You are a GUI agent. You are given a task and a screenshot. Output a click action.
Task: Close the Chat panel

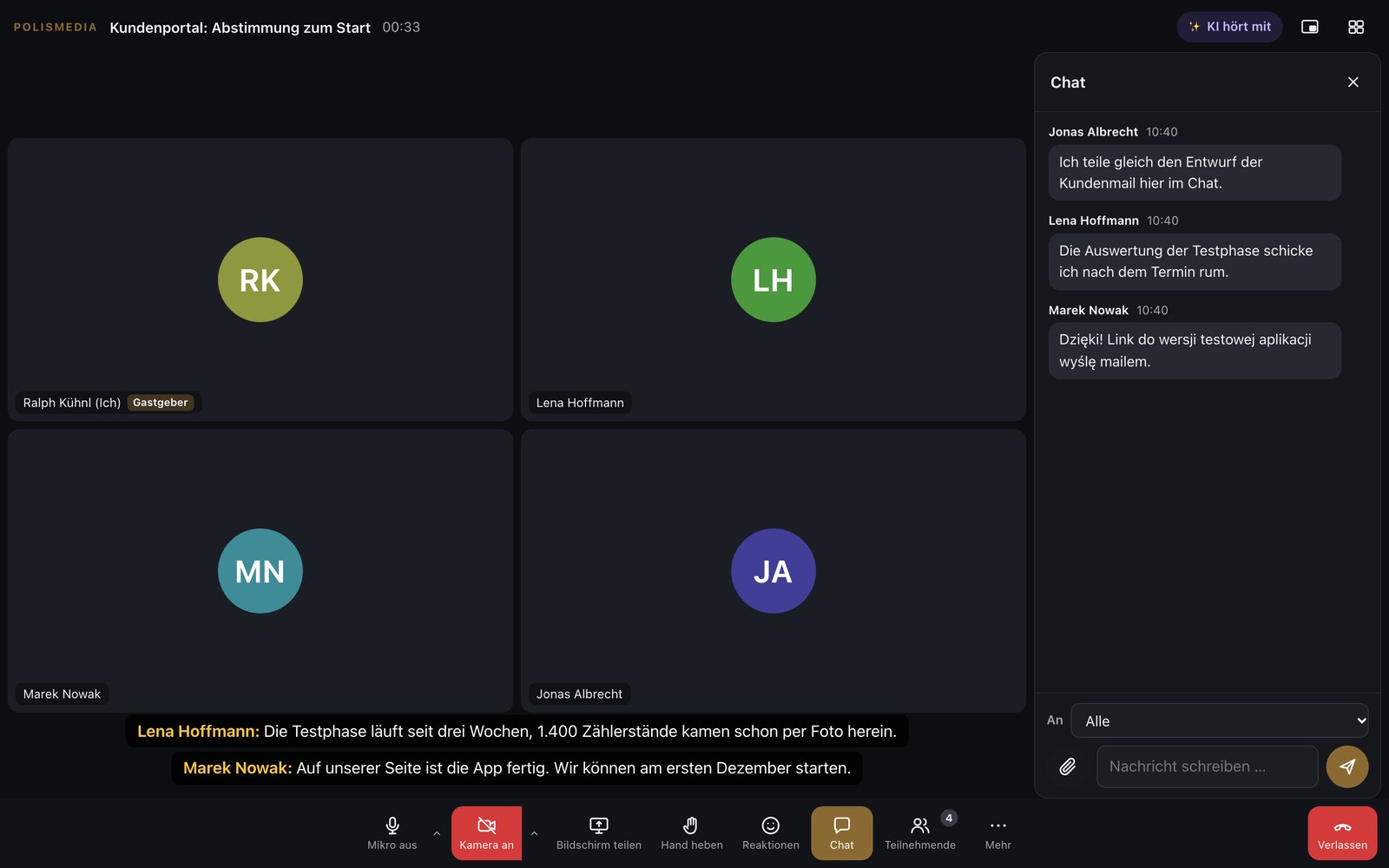1353,82
